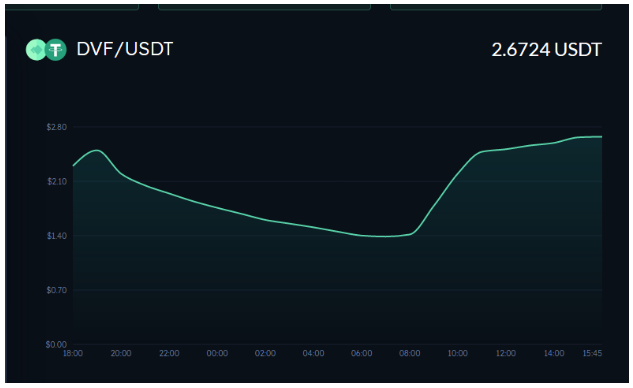Click the 14:00 time axis label

pos(554,353)
